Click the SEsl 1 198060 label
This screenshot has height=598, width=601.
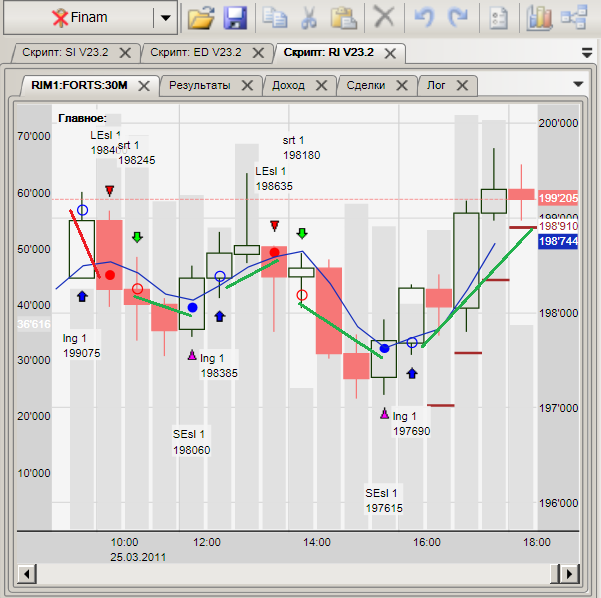point(191,442)
